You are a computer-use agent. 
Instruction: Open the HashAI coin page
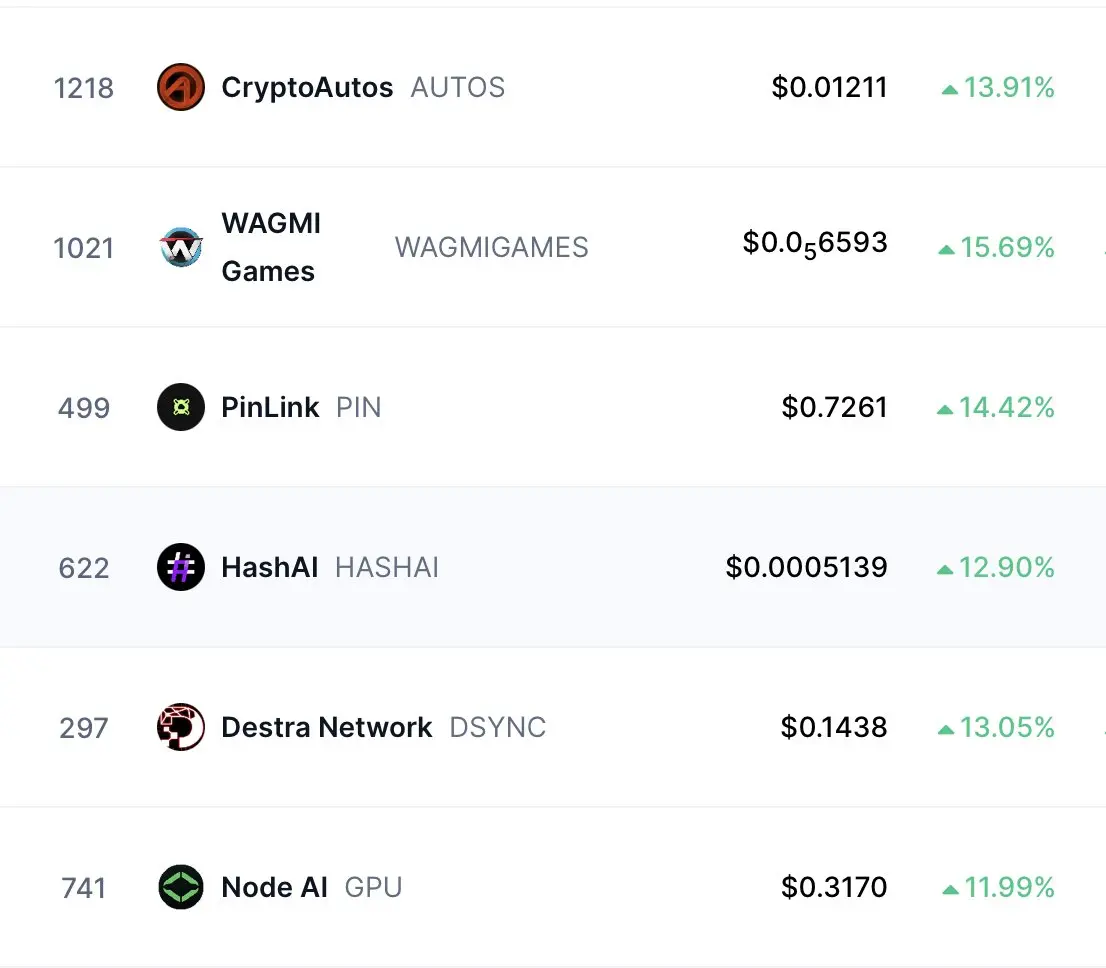click(269, 567)
